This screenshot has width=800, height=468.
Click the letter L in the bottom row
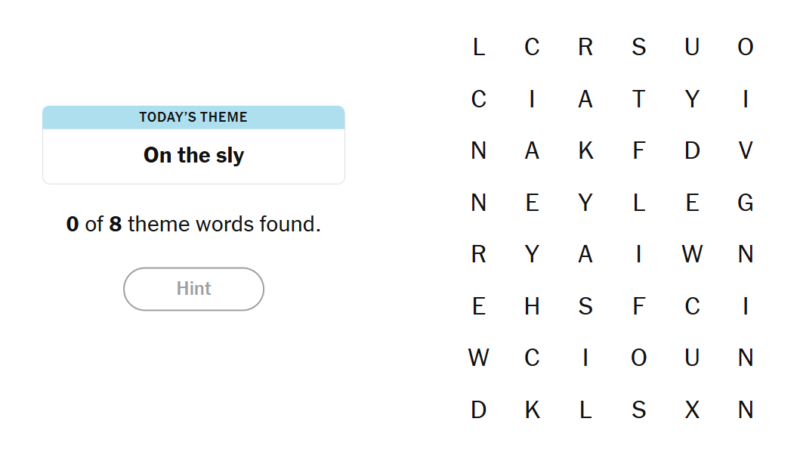pos(585,410)
